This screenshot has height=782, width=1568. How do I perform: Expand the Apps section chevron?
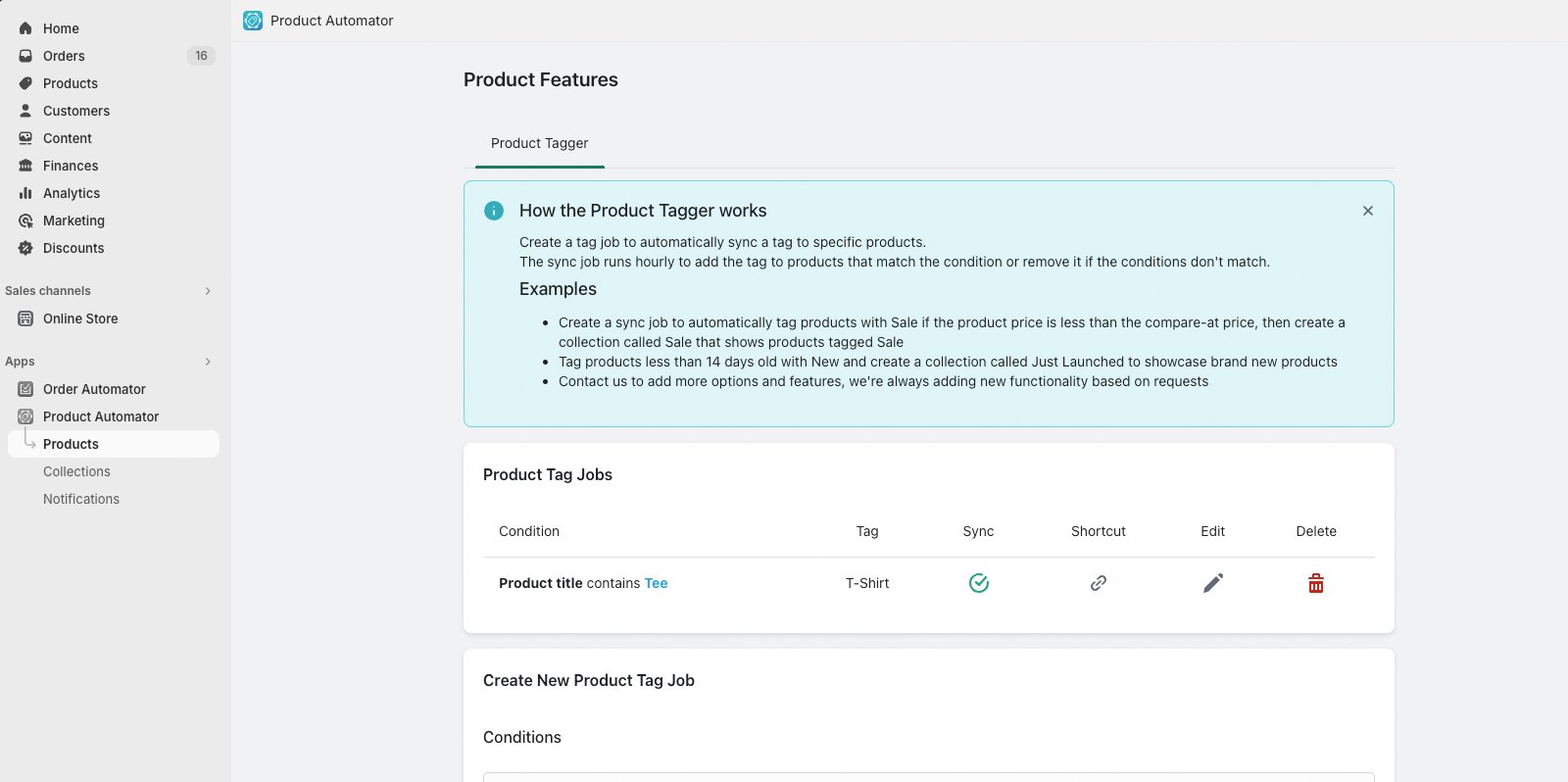[x=208, y=362]
